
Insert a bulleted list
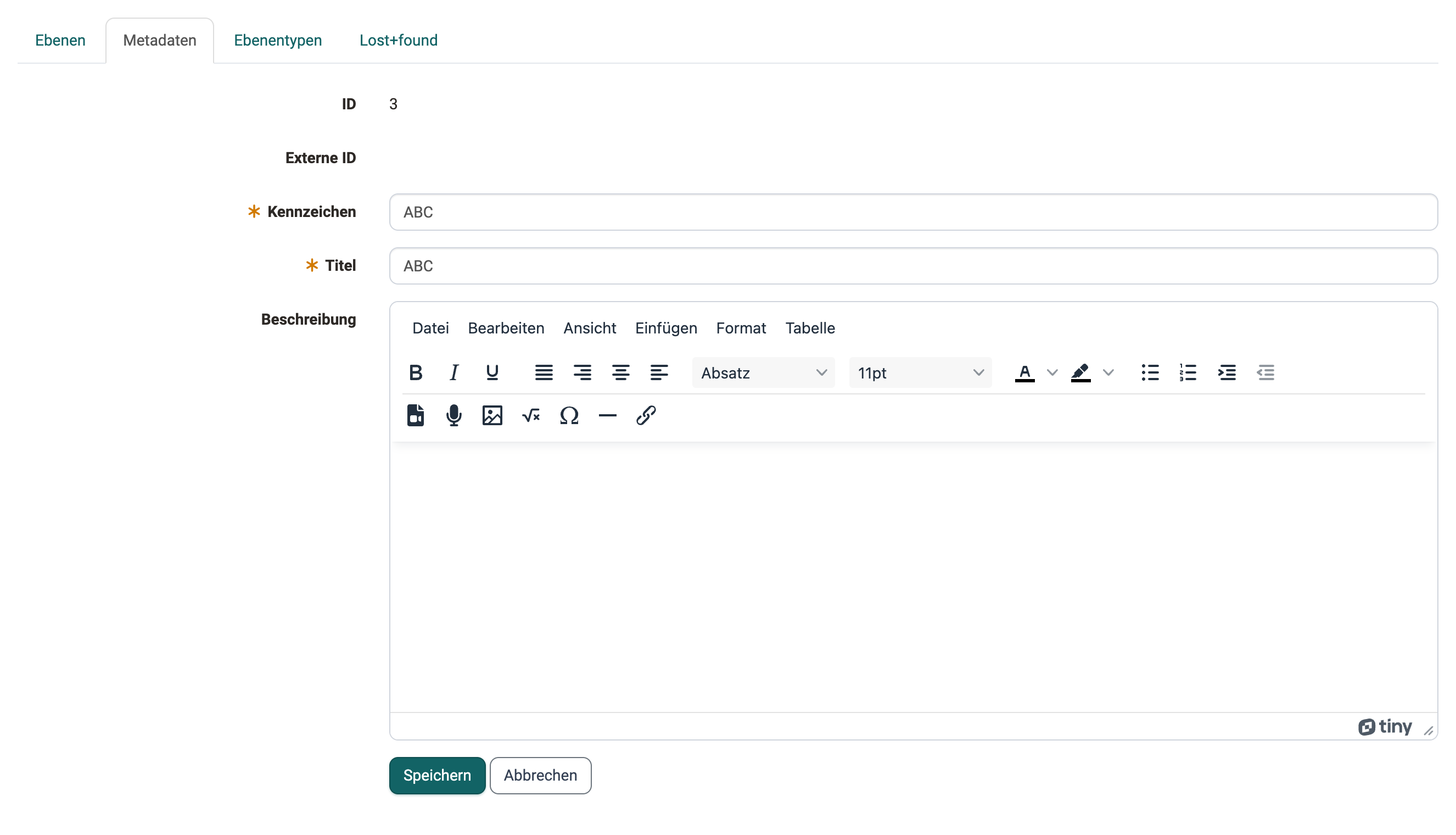point(1150,373)
